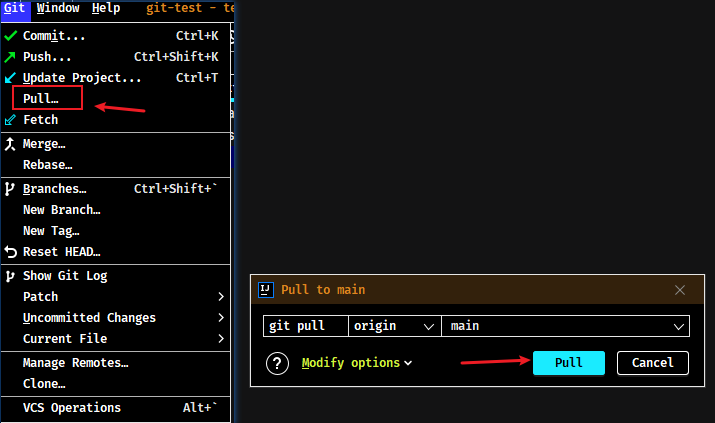
Task: Expand Modify options
Action: 357,363
